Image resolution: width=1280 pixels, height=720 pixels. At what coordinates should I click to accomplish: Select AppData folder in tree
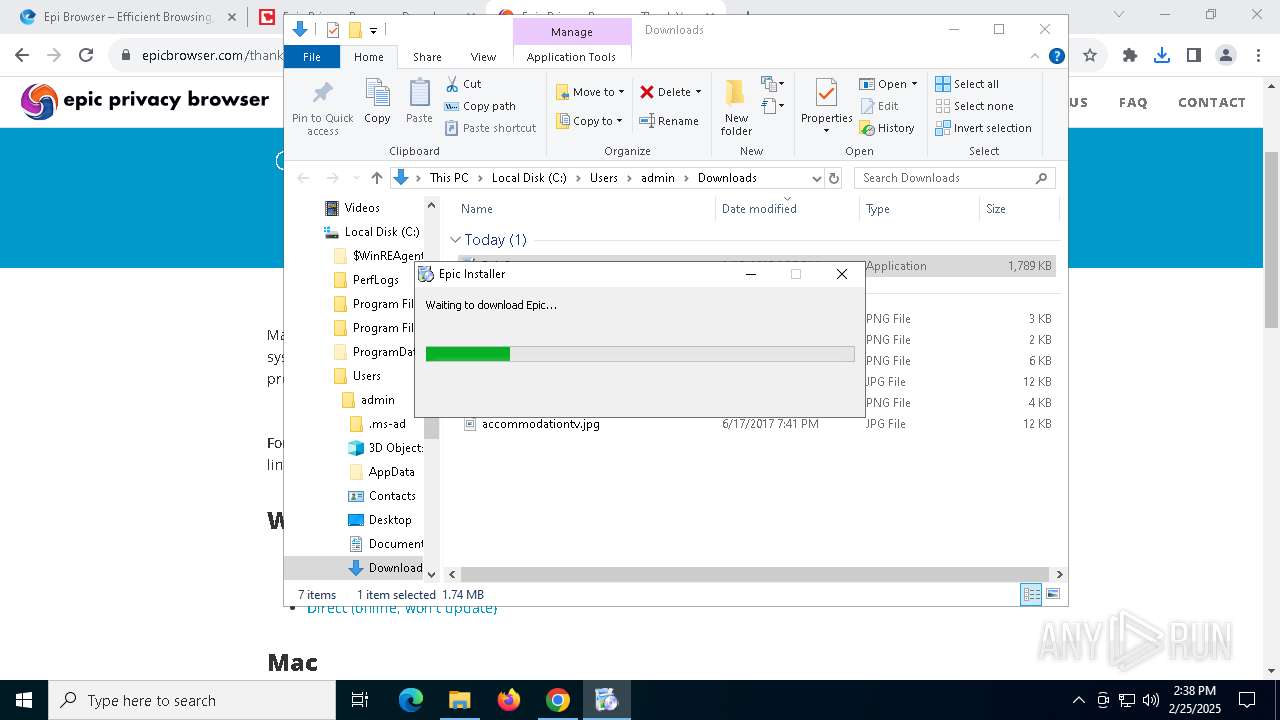click(x=391, y=472)
